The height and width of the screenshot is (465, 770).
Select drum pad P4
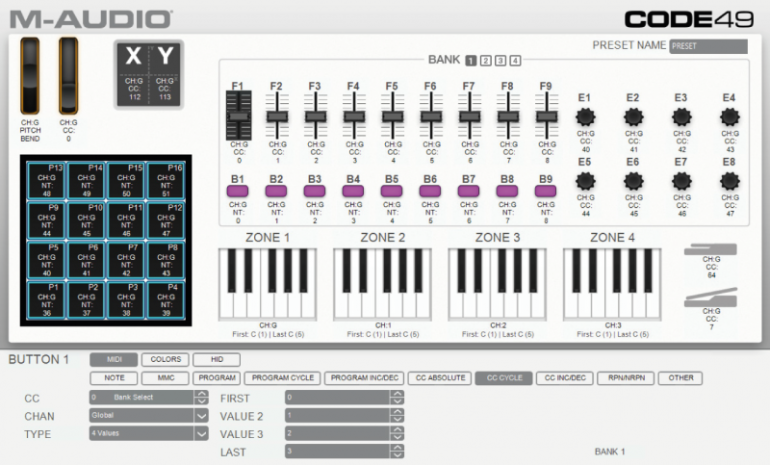point(166,300)
